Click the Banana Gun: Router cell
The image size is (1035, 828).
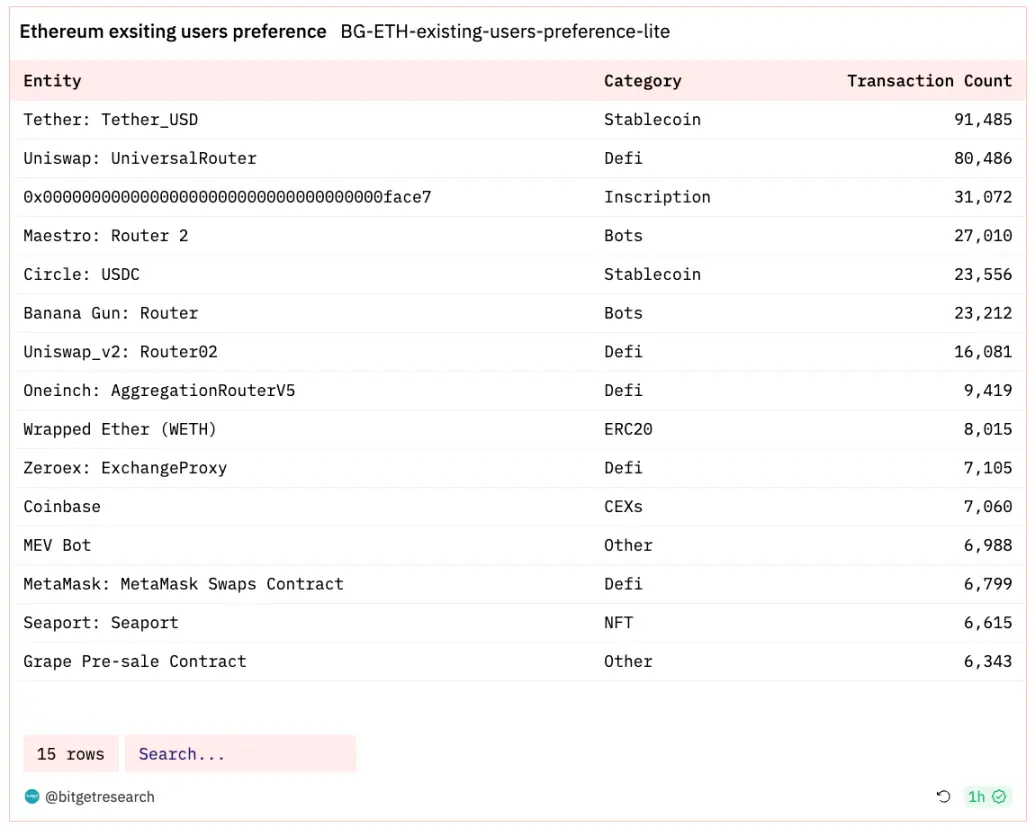point(111,313)
